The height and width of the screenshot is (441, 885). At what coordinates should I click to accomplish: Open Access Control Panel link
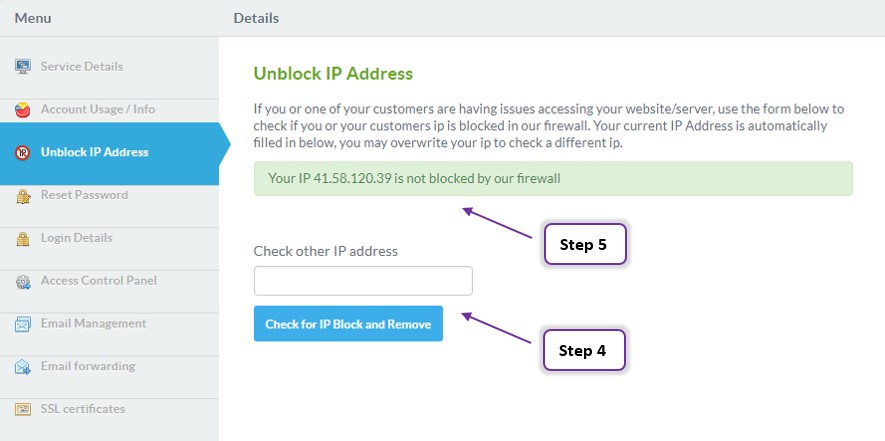point(109,281)
